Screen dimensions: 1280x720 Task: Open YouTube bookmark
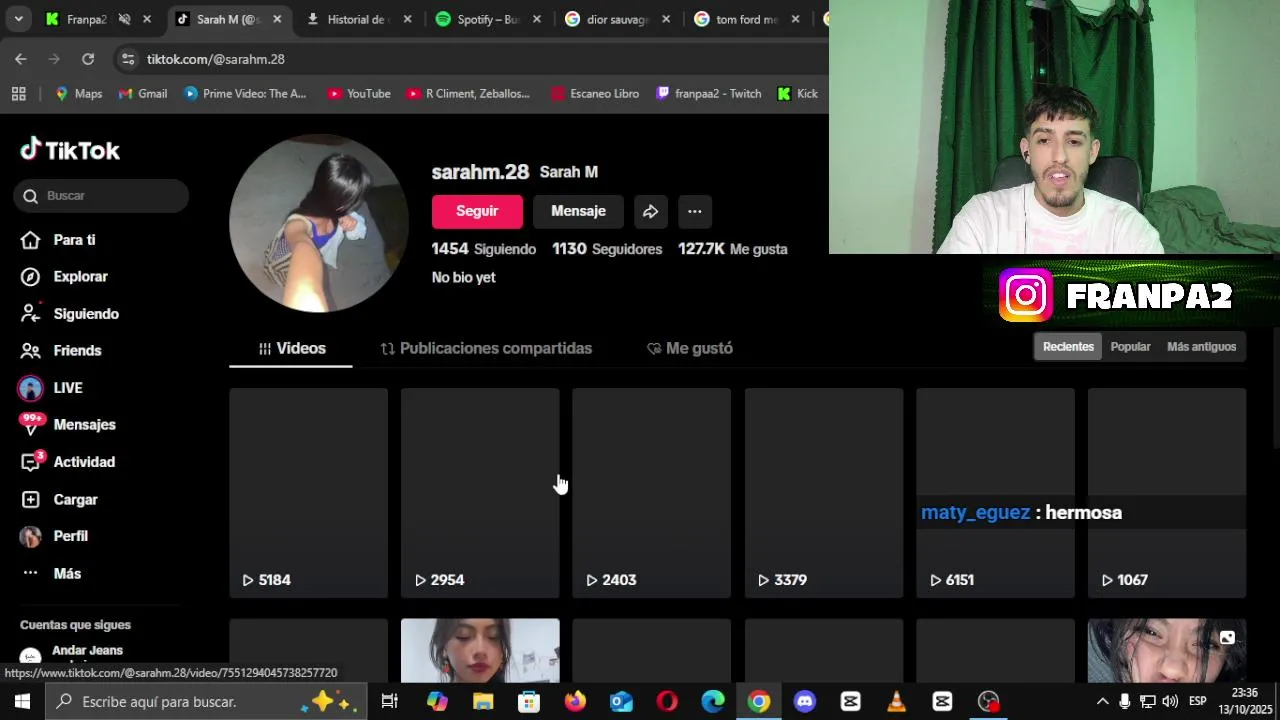[x=358, y=94]
